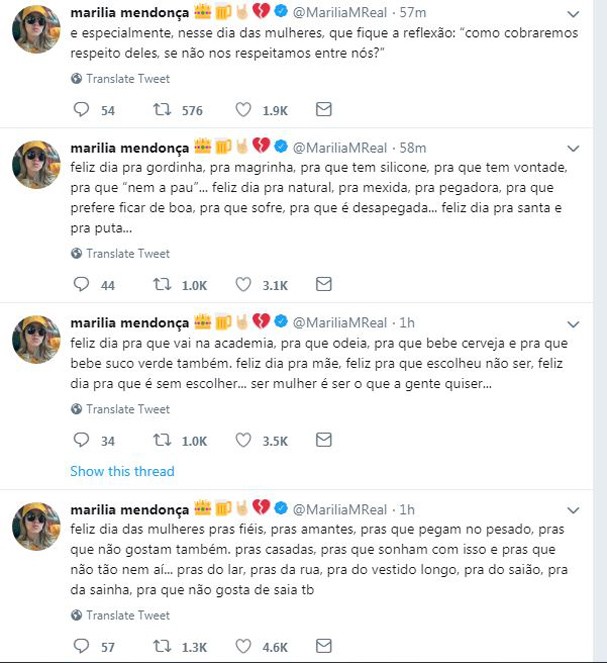Image resolution: width=607 pixels, height=663 pixels.
Task: Retweet the 58m tweet about gordinha
Action: click(162, 285)
